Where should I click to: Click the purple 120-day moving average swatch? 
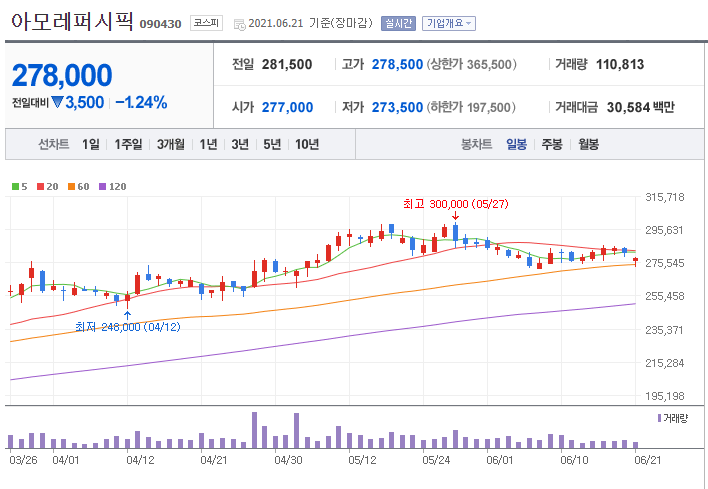pyautogui.click(x=102, y=186)
